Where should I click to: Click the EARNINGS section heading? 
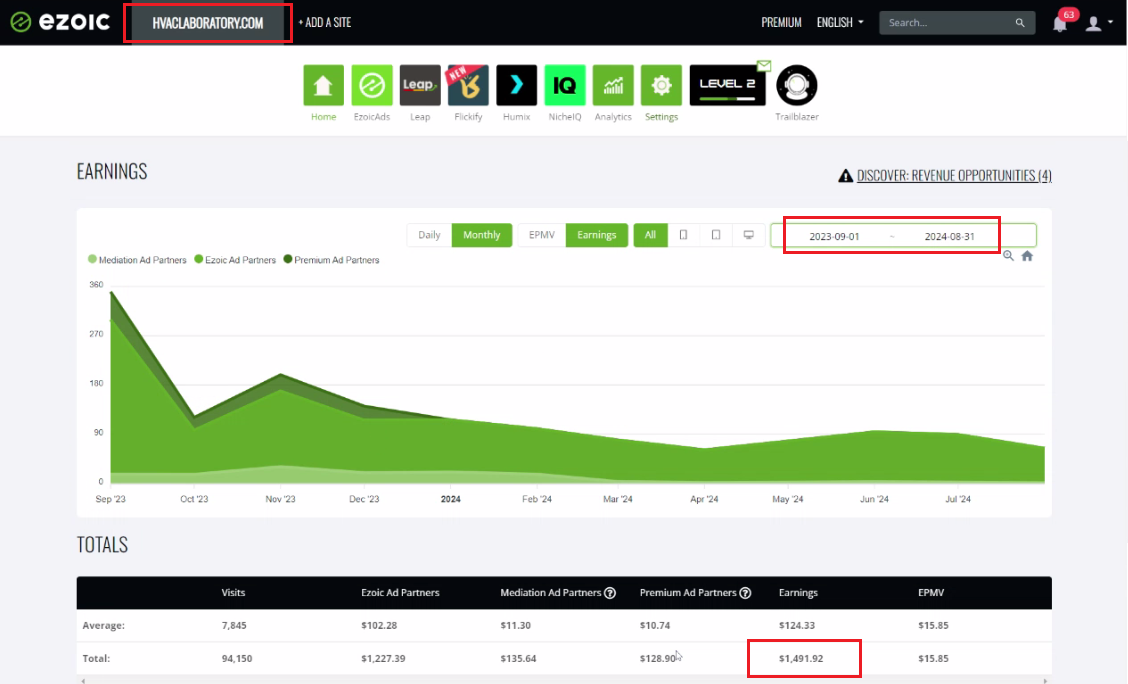[112, 171]
